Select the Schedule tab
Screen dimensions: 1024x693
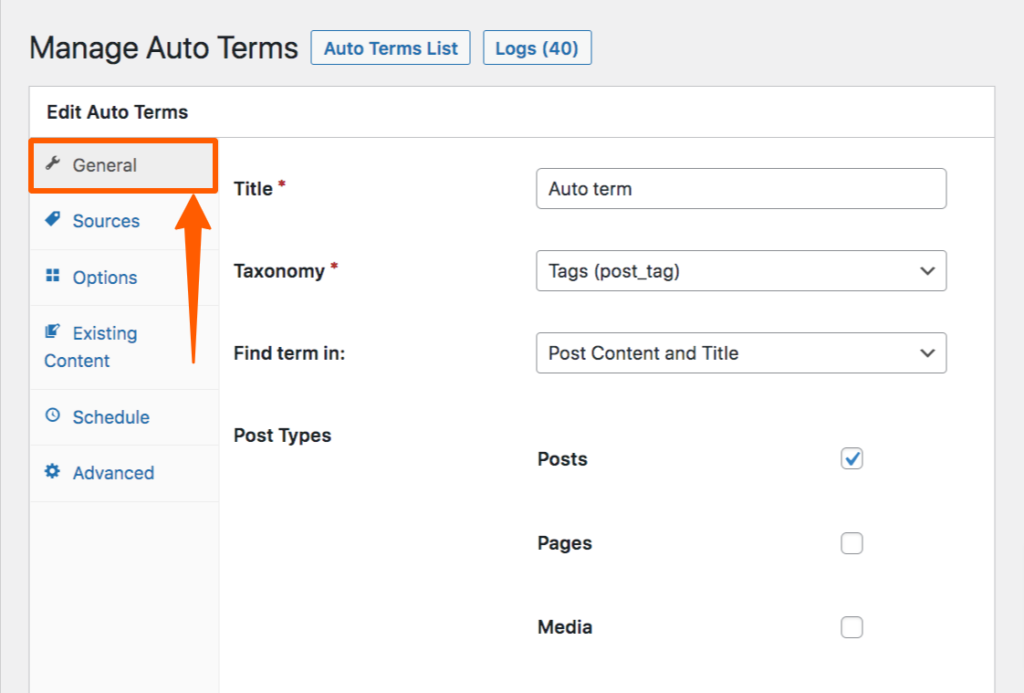click(124, 417)
